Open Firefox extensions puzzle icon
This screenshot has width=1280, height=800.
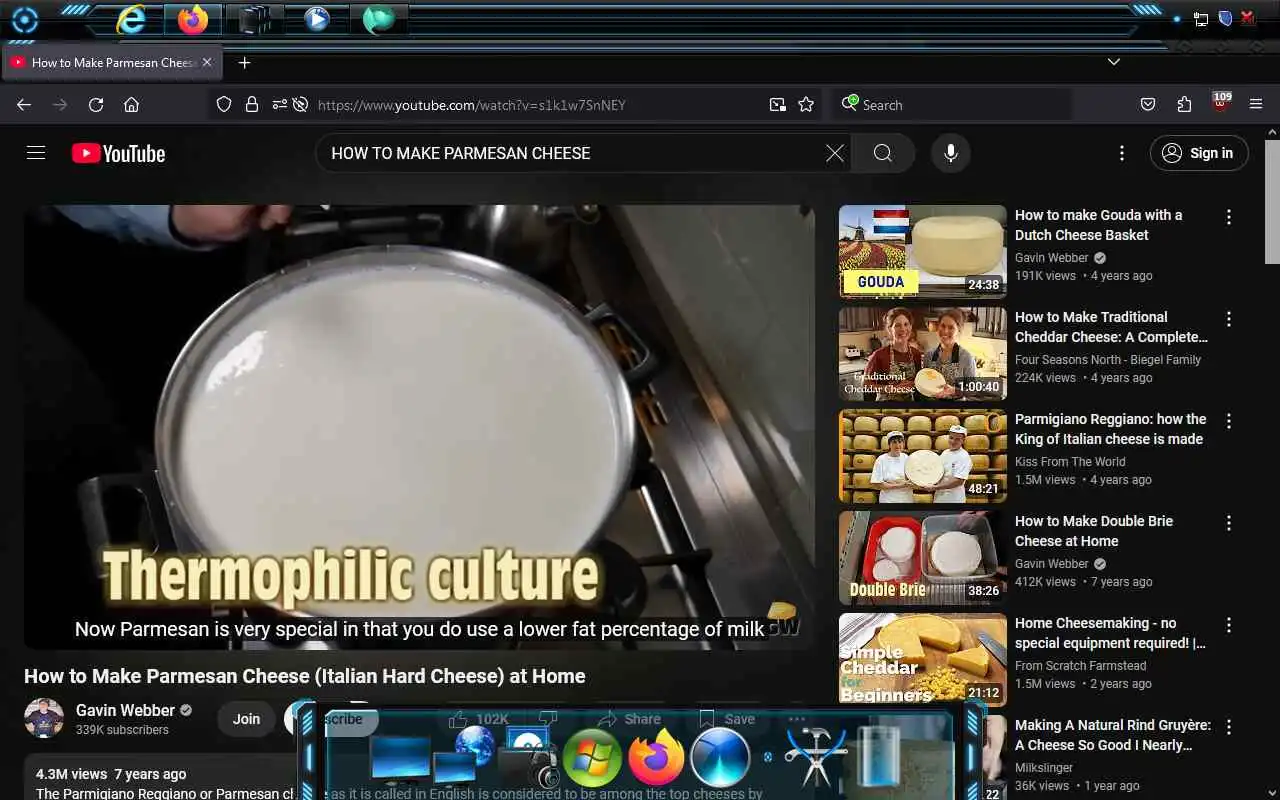1184,105
